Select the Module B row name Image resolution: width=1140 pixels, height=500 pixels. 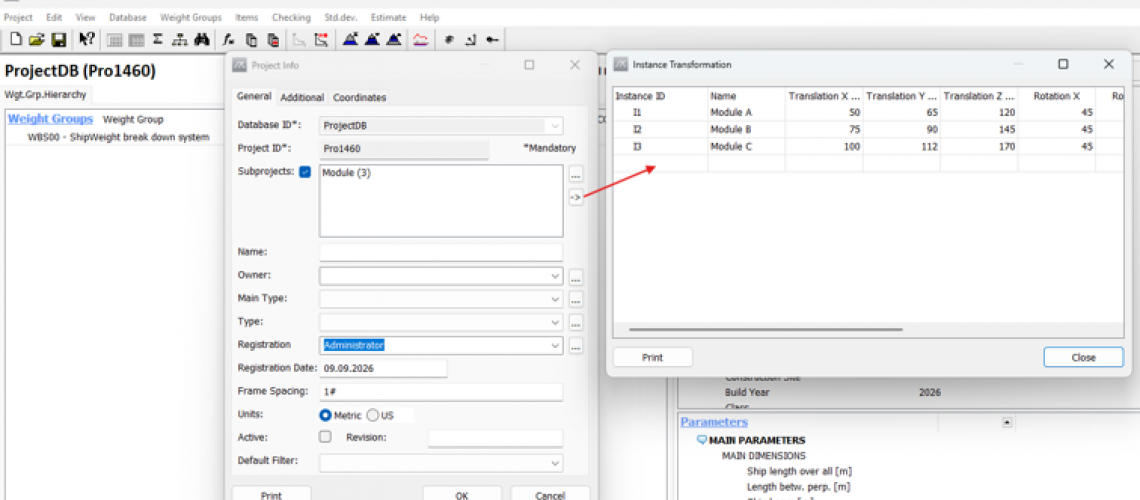coord(731,129)
